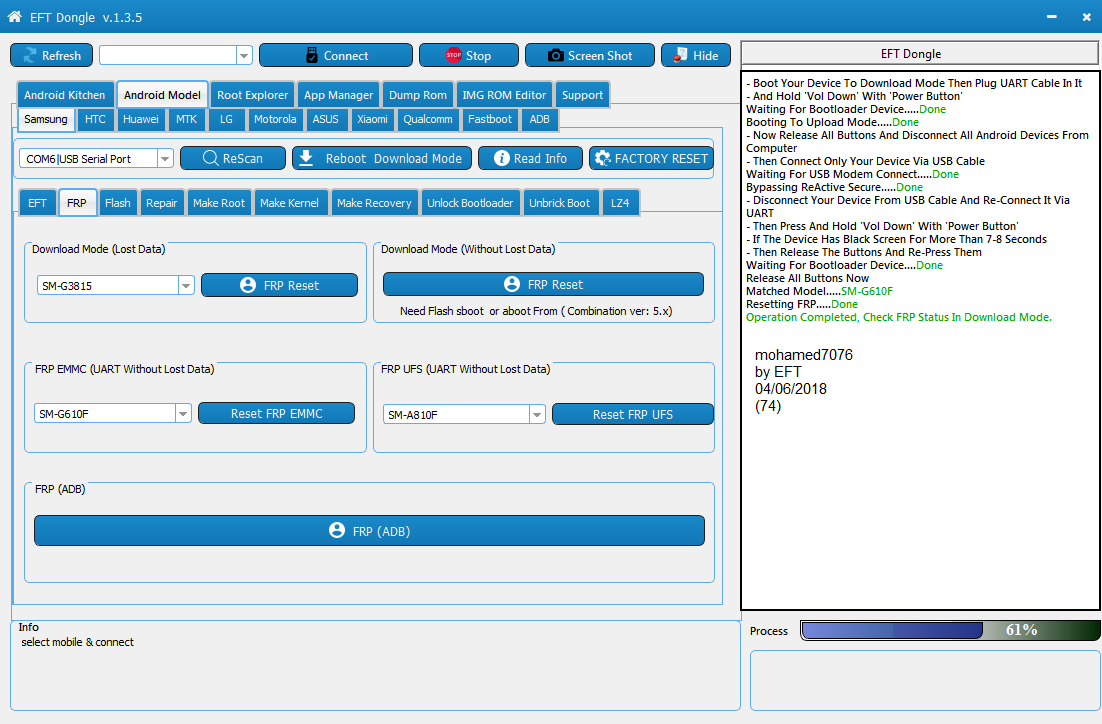Select the MTK brand tab
The width and height of the screenshot is (1102, 724).
point(186,119)
